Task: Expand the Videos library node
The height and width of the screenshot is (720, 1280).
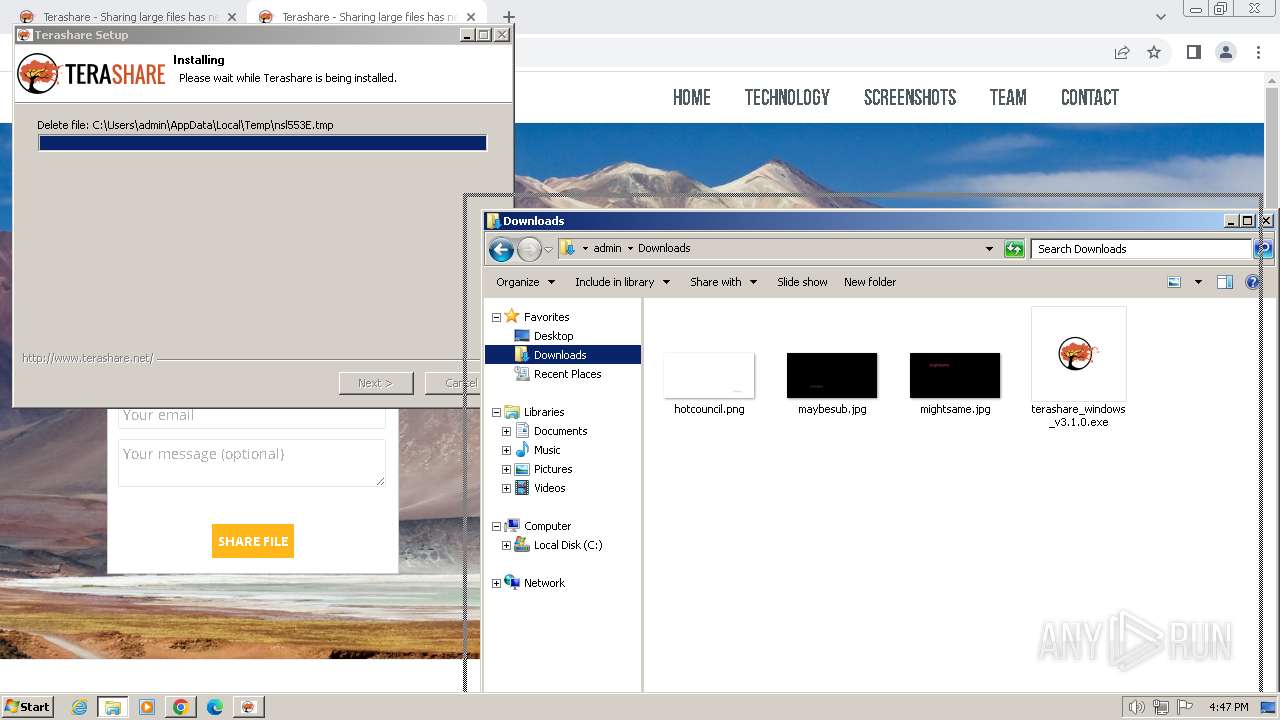Action: pos(506,488)
